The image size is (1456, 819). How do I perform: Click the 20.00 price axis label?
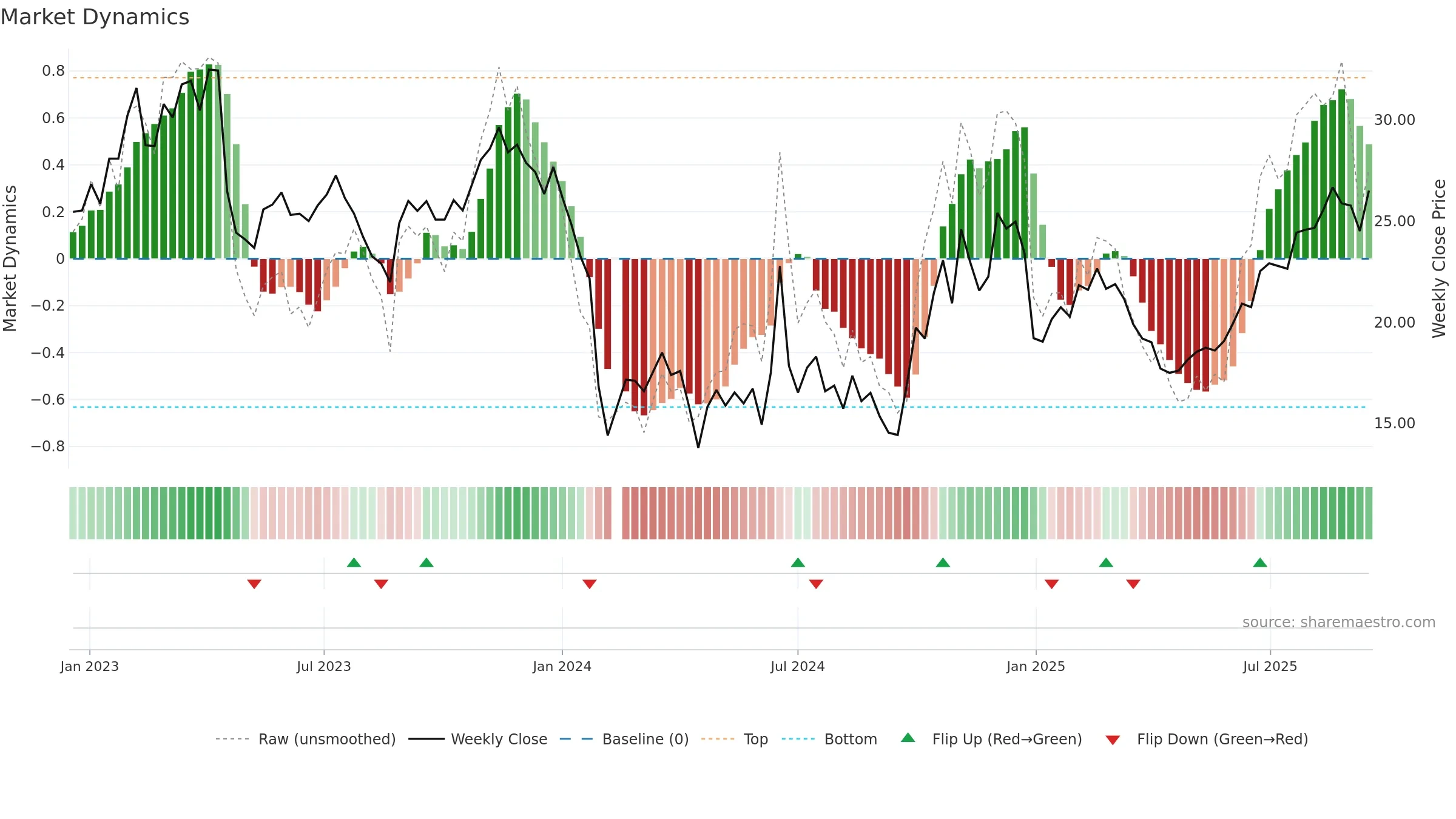click(1395, 323)
